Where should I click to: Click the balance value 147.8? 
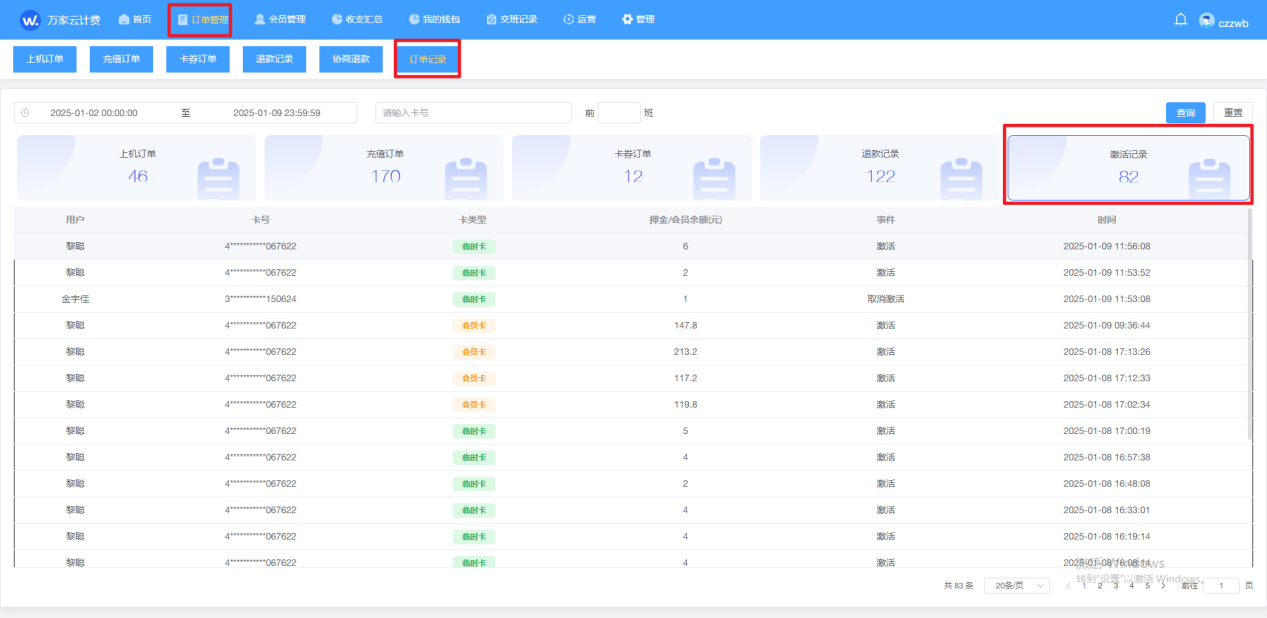point(685,325)
